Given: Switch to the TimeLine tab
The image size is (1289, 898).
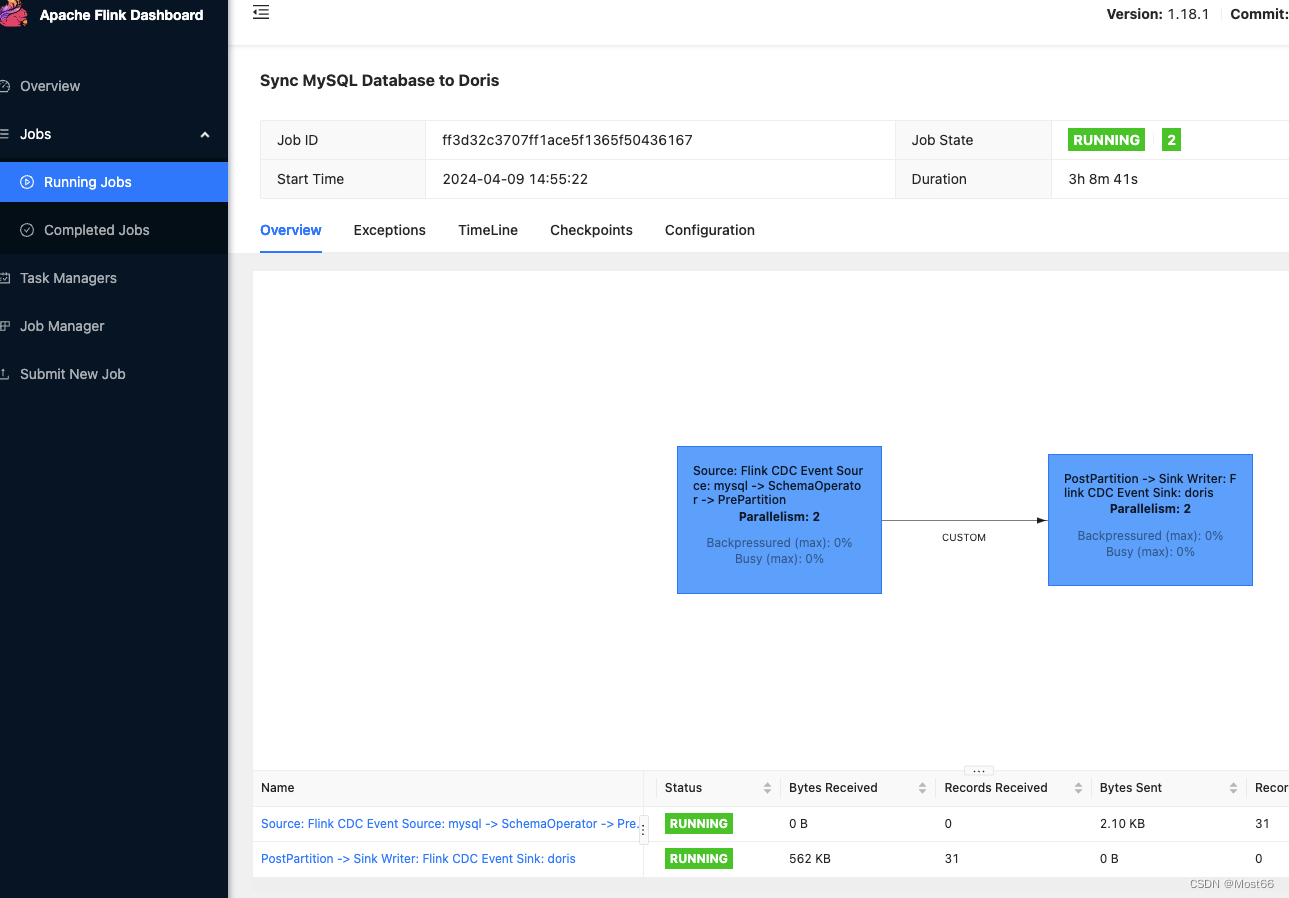Looking at the screenshot, I should click(488, 230).
